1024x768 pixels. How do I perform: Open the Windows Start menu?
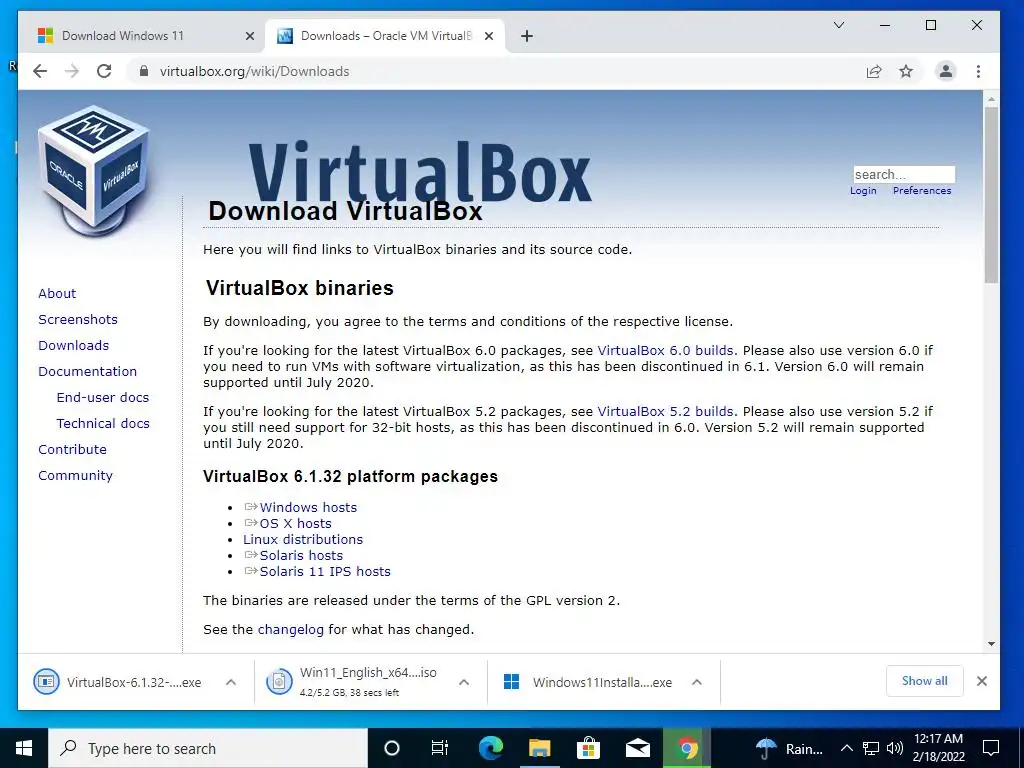24,748
